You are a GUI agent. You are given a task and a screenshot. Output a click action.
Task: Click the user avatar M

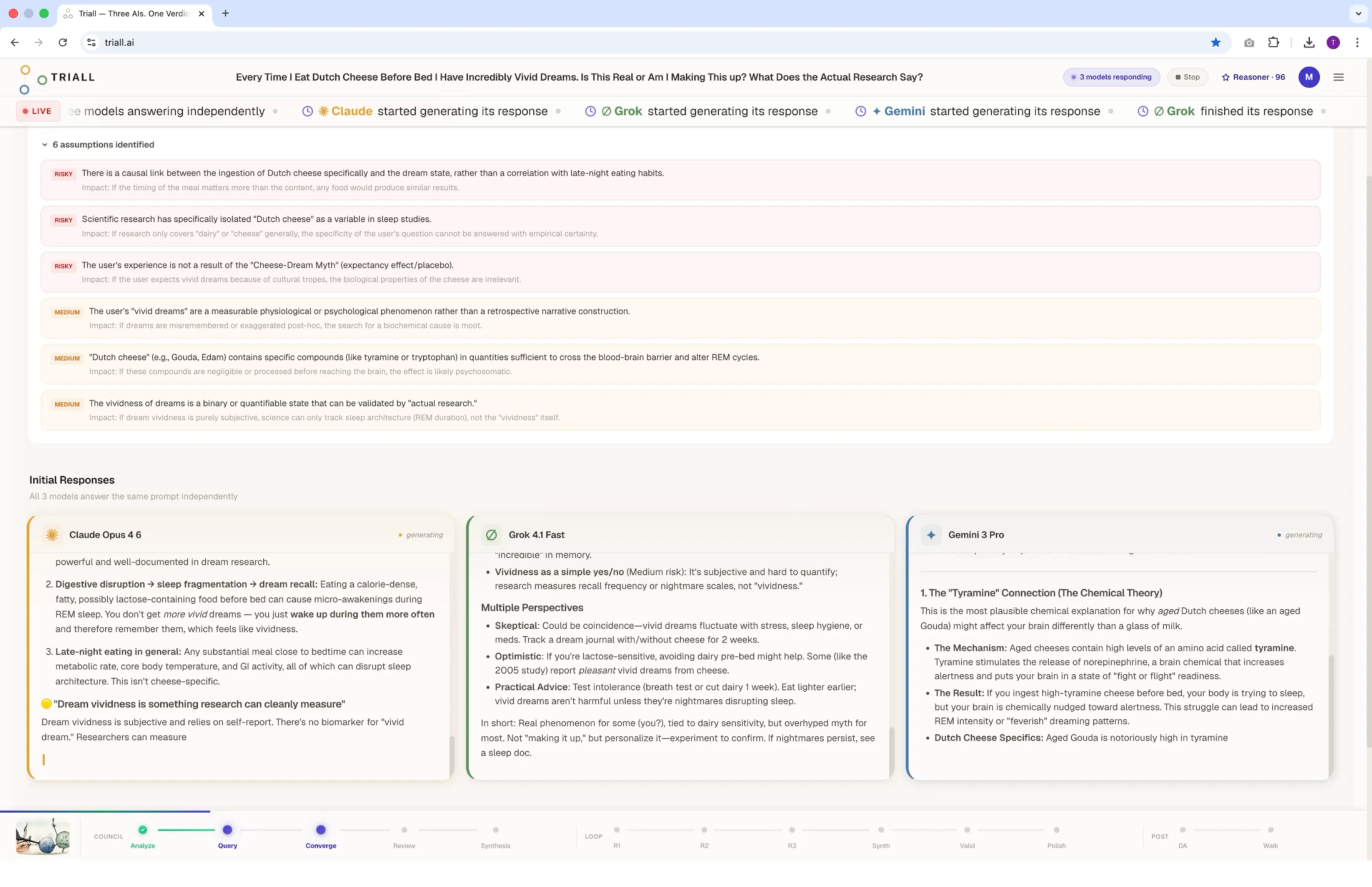click(1309, 77)
